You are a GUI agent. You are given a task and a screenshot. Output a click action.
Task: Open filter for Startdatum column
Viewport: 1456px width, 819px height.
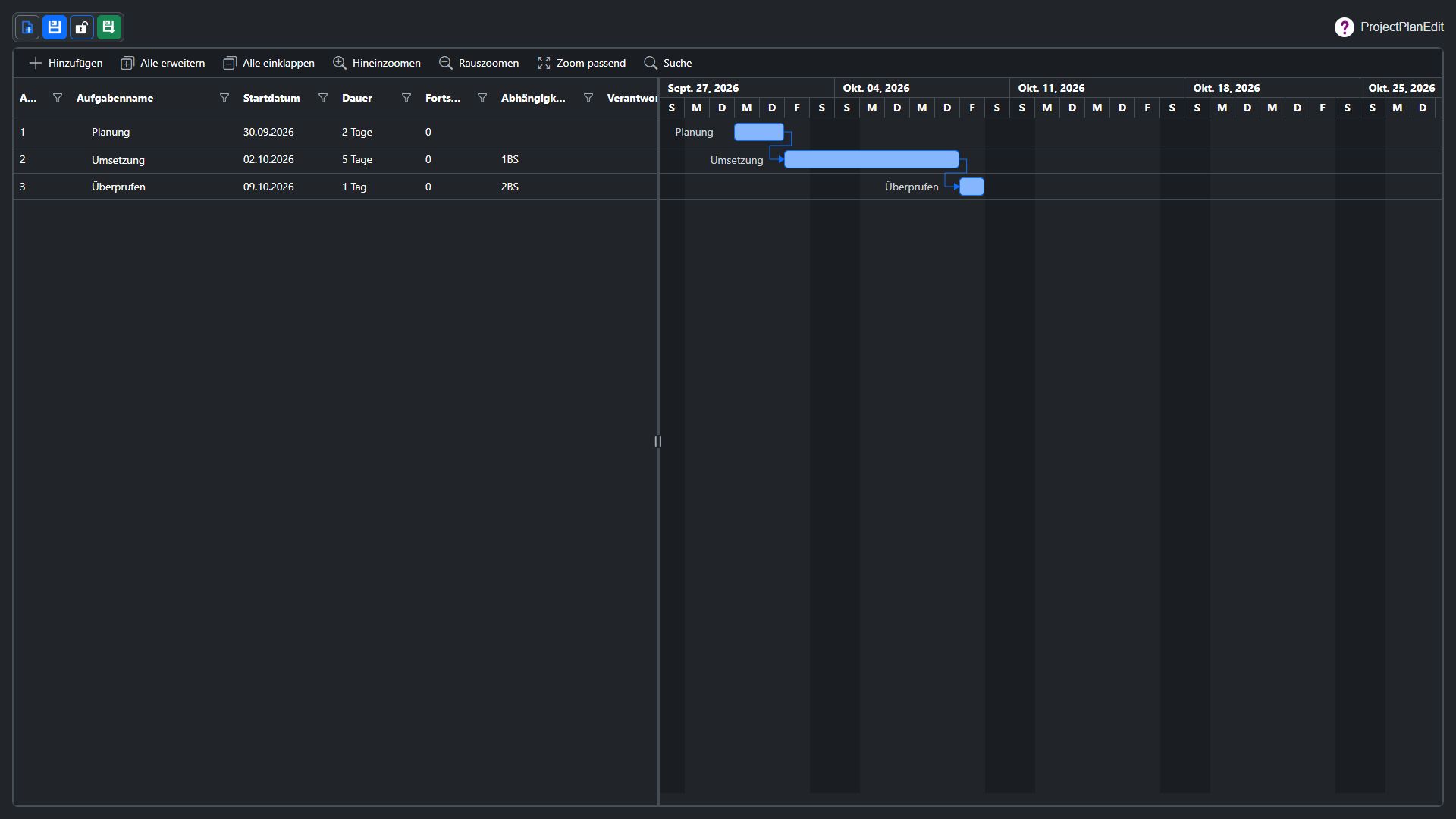pyautogui.click(x=323, y=98)
